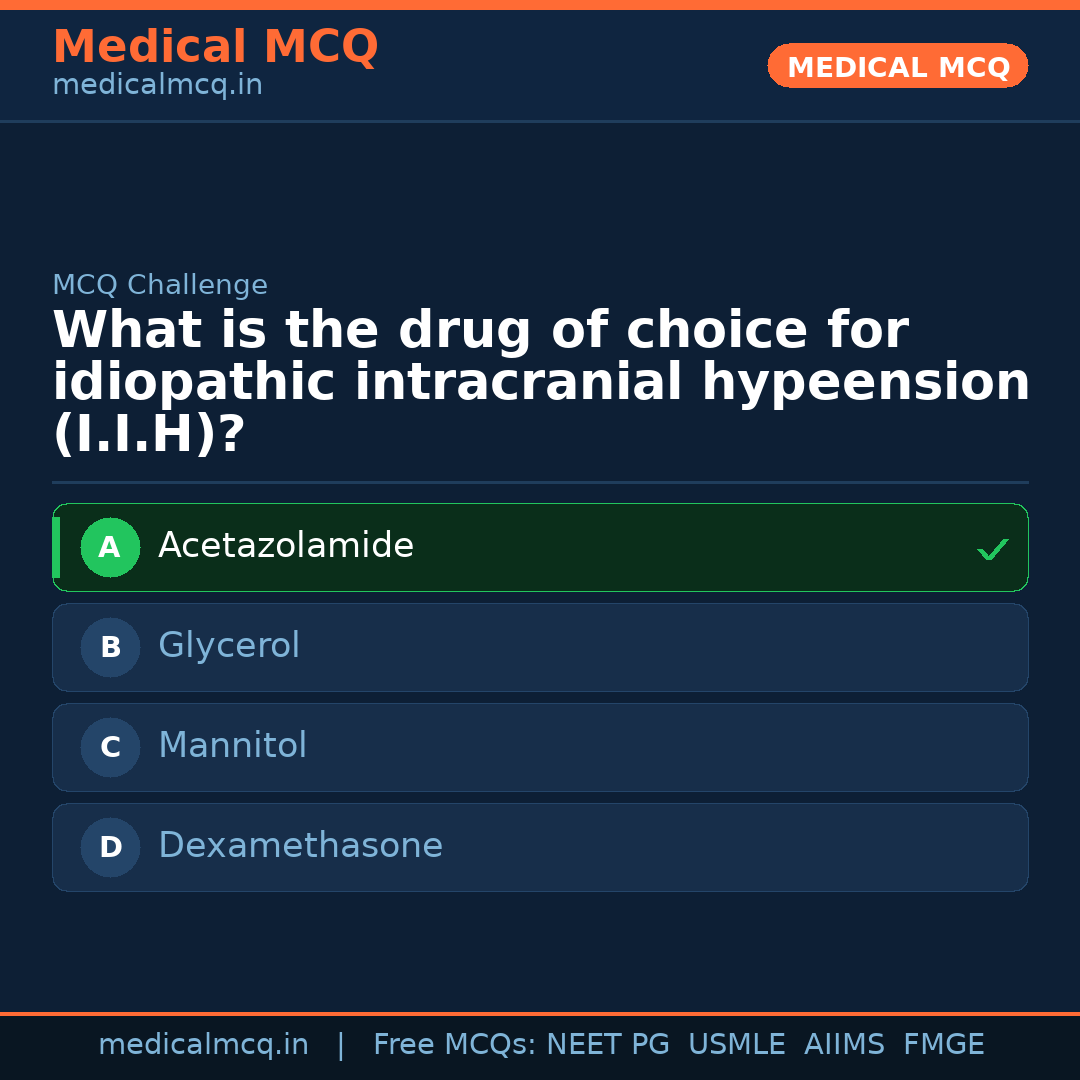Open the Medical MCQ header title
The width and height of the screenshot is (1080, 1080).
[215, 47]
